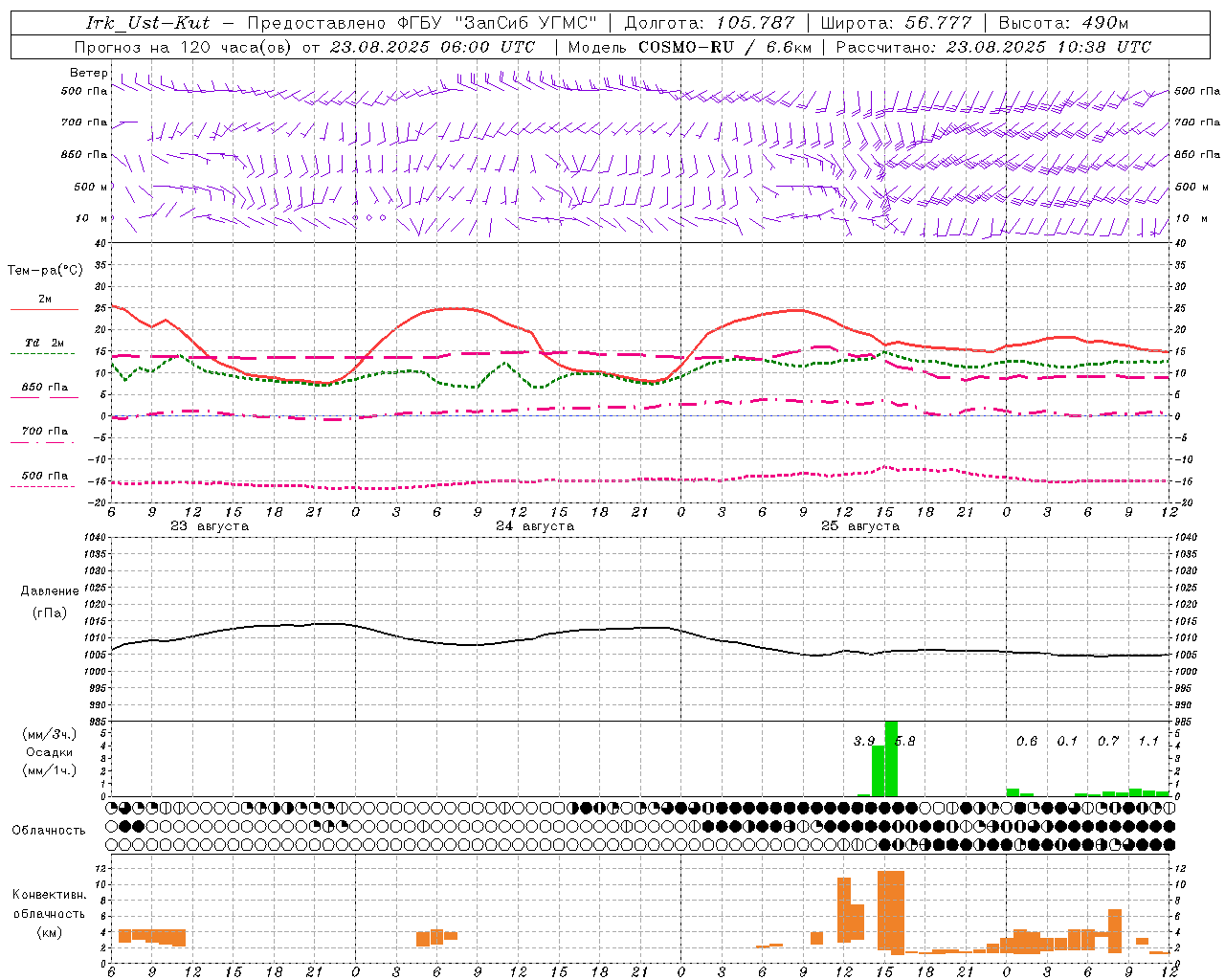Click the Облачность cloudiness label
Image resolution: width=1225 pixels, height=980 pixels.
click(x=49, y=831)
